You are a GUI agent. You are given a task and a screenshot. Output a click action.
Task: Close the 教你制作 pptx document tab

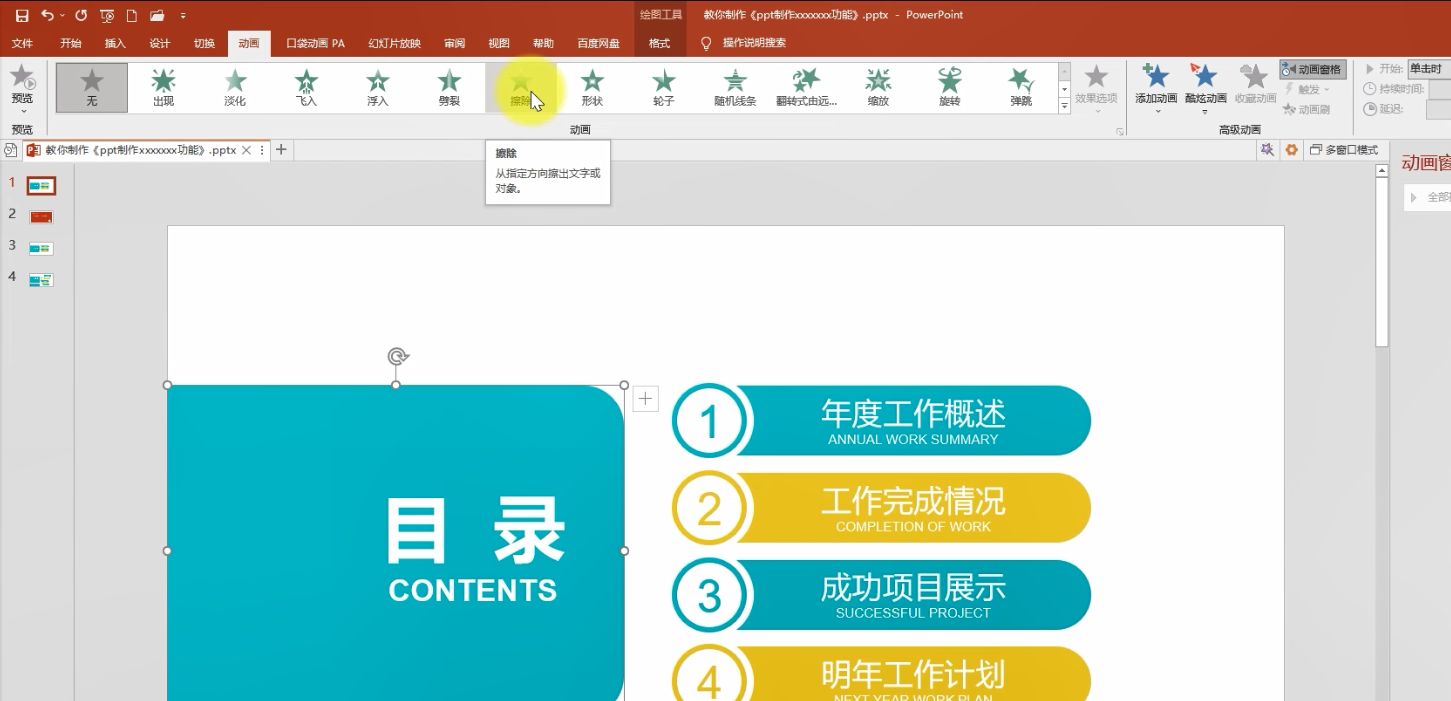point(246,150)
